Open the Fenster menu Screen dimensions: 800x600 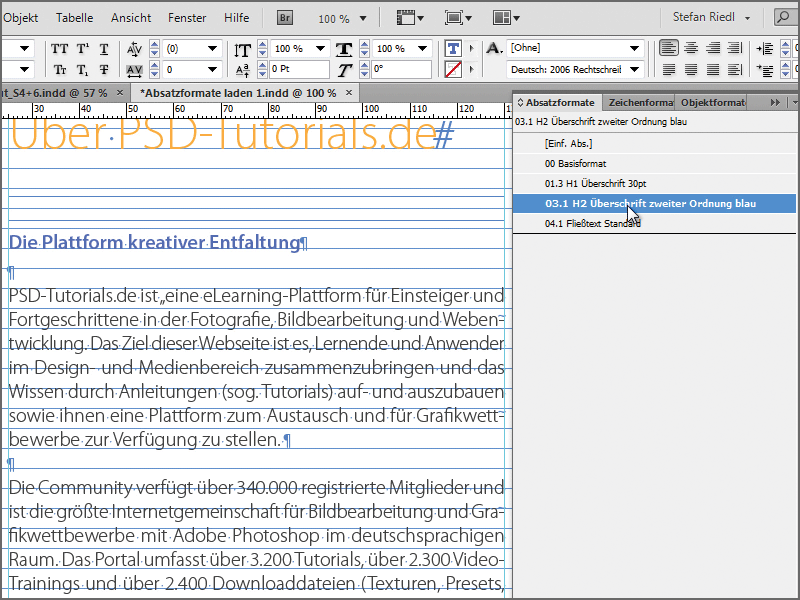click(x=187, y=18)
